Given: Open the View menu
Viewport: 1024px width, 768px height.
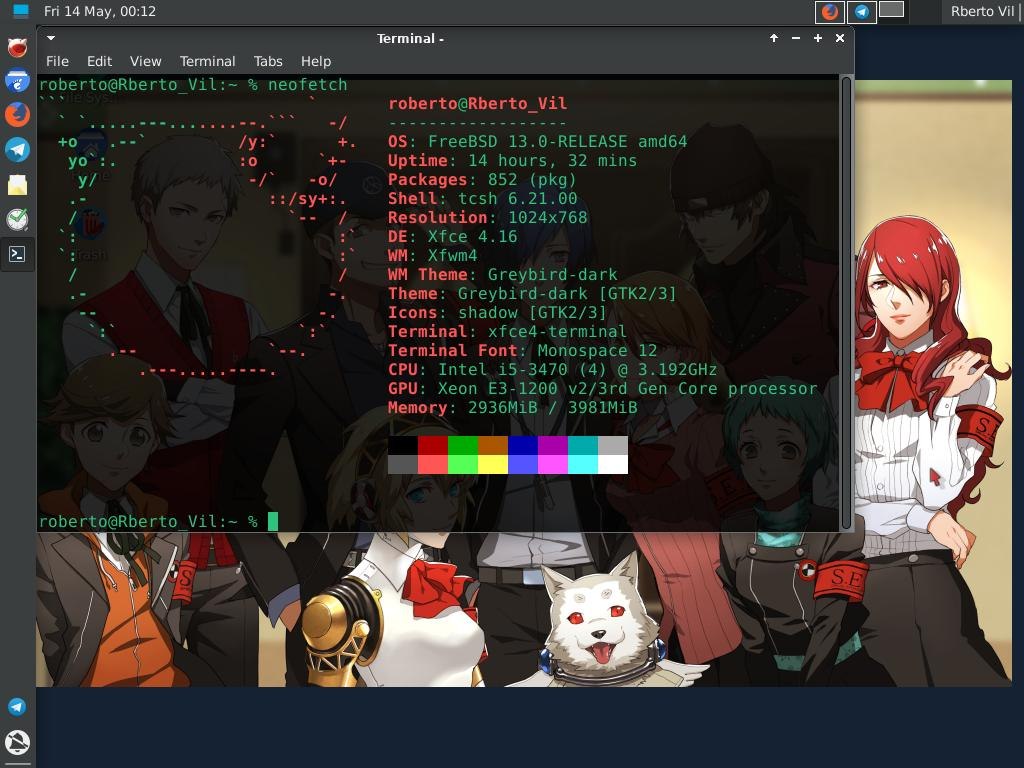Looking at the screenshot, I should pos(145,61).
